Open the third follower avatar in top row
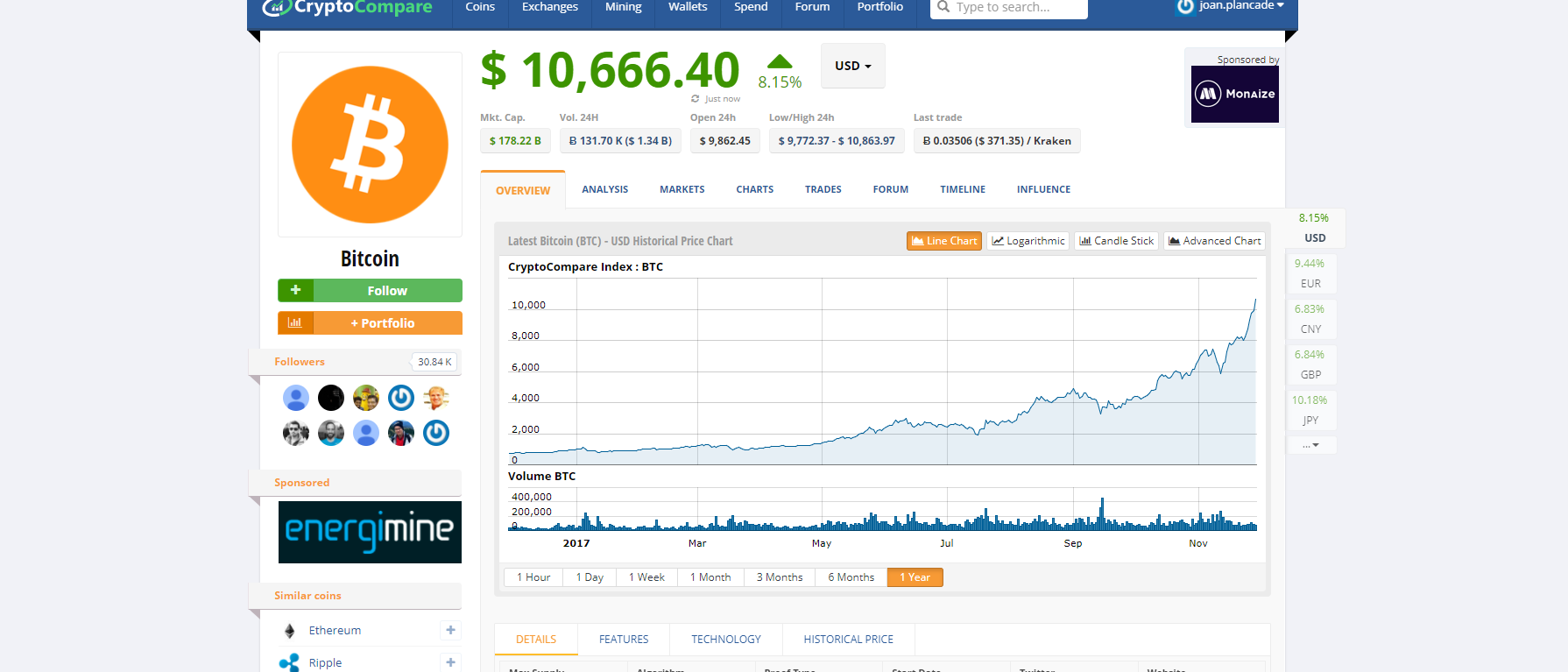The height and width of the screenshot is (672, 1568). click(366, 398)
